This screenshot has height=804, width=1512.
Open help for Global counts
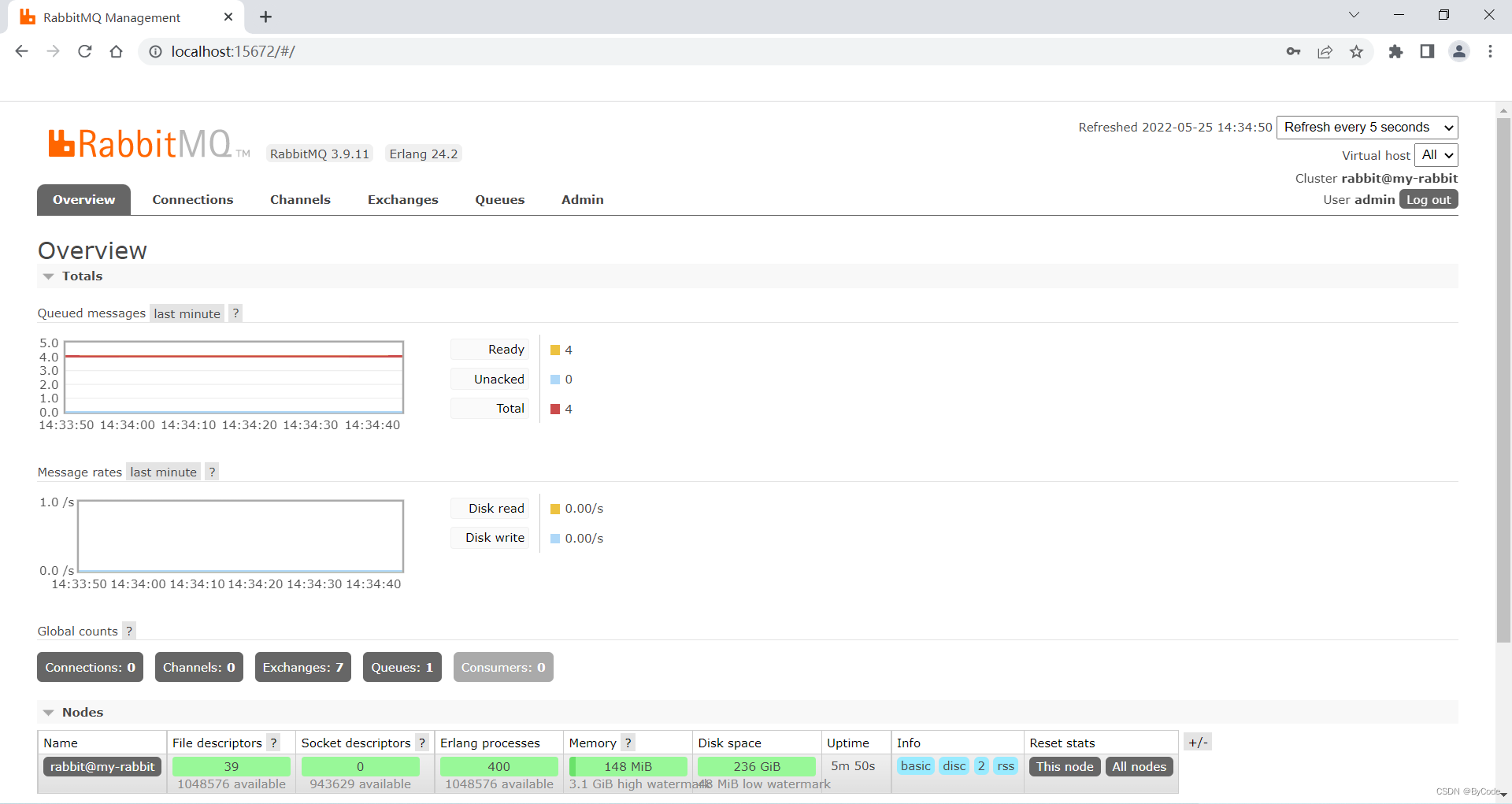point(129,631)
